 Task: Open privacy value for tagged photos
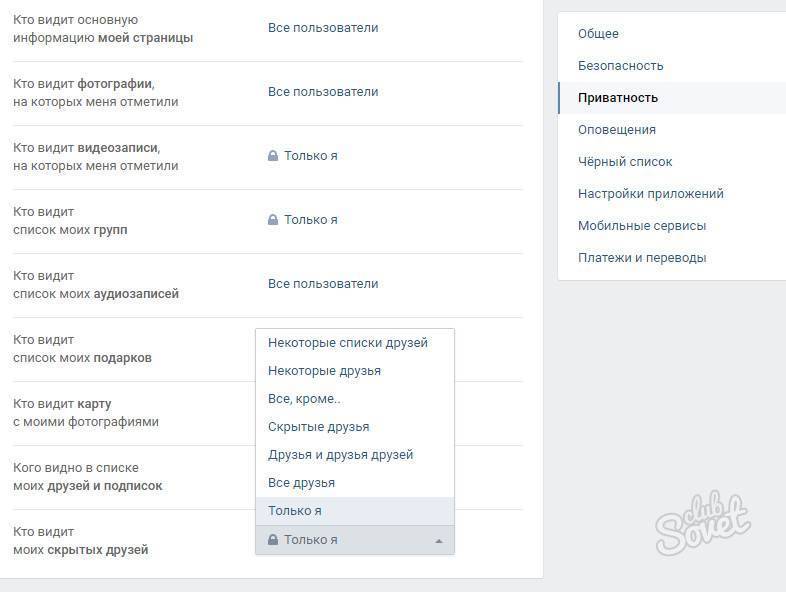tap(323, 92)
